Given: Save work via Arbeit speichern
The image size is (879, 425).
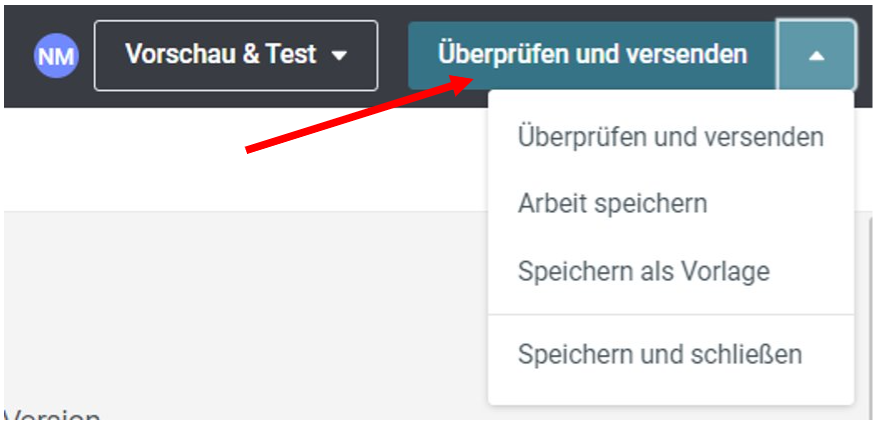Looking at the screenshot, I should (x=670, y=204).
